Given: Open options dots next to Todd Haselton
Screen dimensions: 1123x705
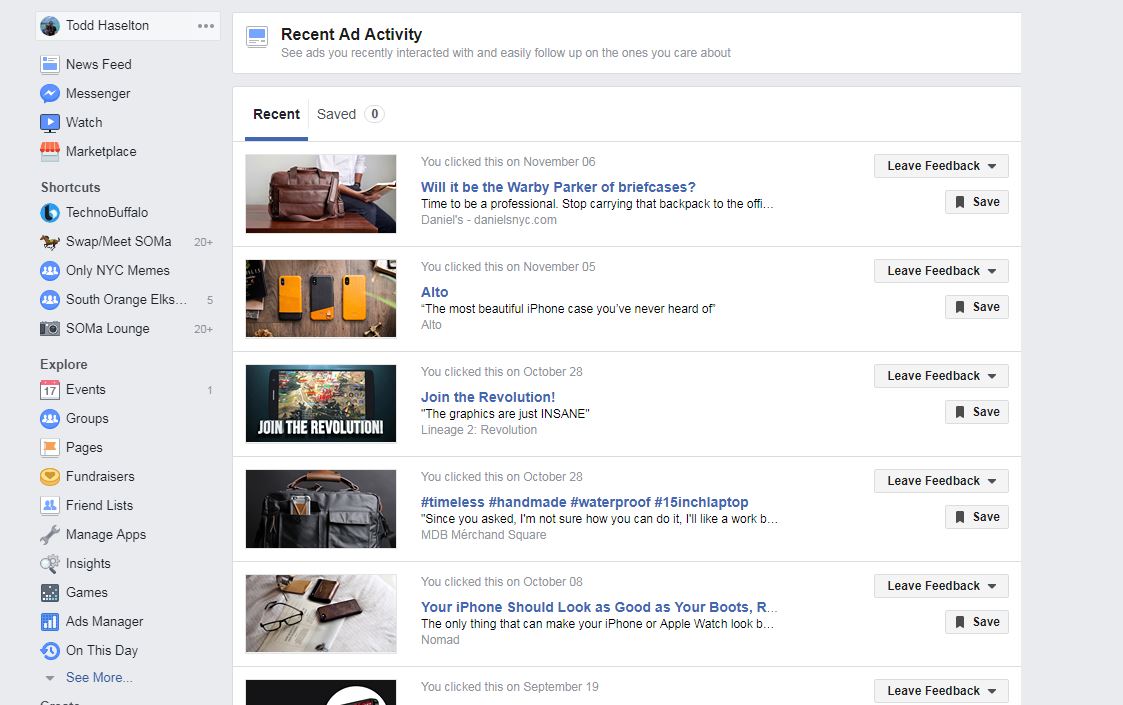Looking at the screenshot, I should click(206, 26).
